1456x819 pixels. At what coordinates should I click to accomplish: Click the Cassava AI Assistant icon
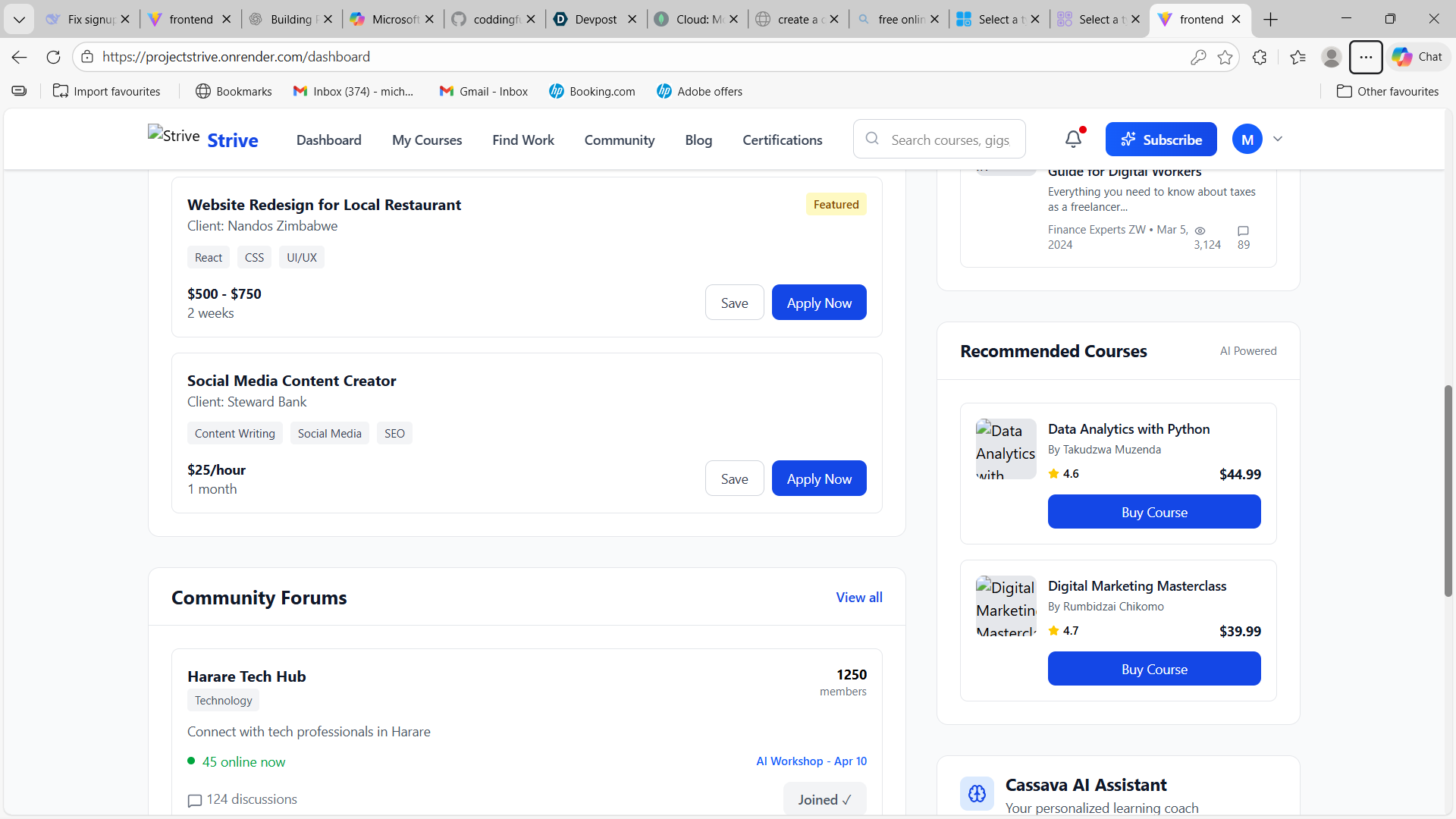(977, 793)
